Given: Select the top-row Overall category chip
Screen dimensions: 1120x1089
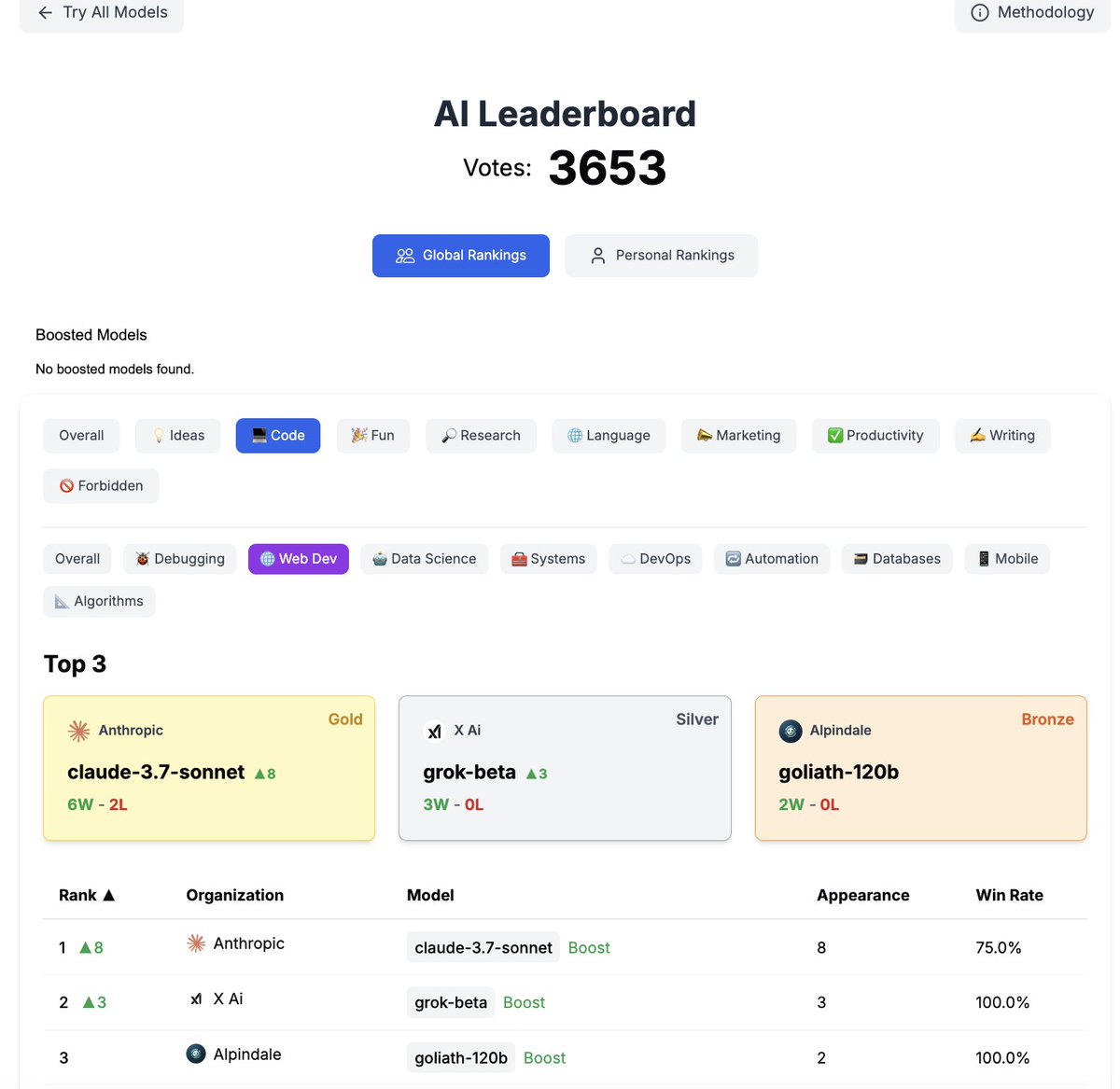Looking at the screenshot, I should point(81,436).
